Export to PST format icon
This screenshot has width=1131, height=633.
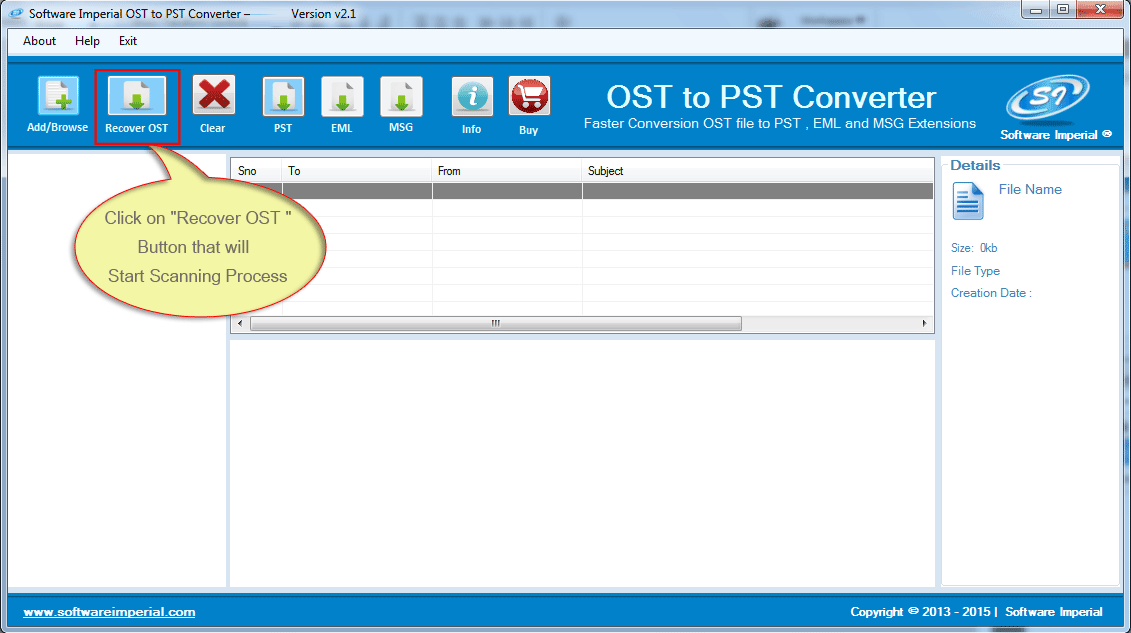(283, 97)
